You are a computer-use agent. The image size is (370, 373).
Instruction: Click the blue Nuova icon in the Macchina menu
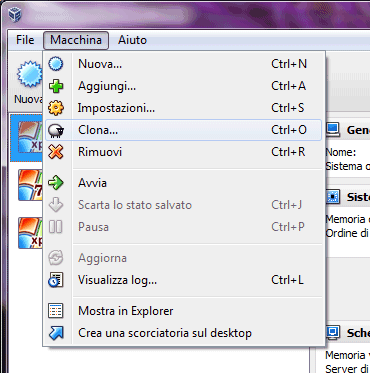pyautogui.click(x=56, y=64)
